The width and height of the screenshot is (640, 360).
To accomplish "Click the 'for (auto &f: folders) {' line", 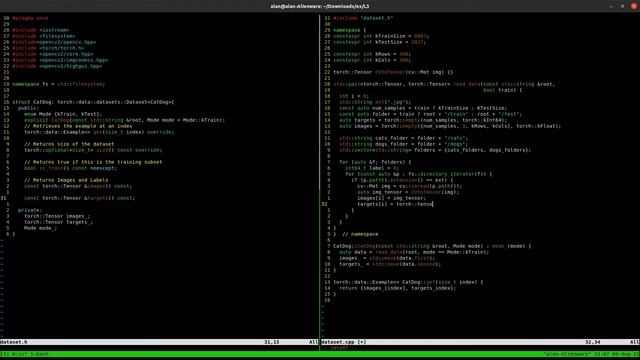I will tap(375, 162).
